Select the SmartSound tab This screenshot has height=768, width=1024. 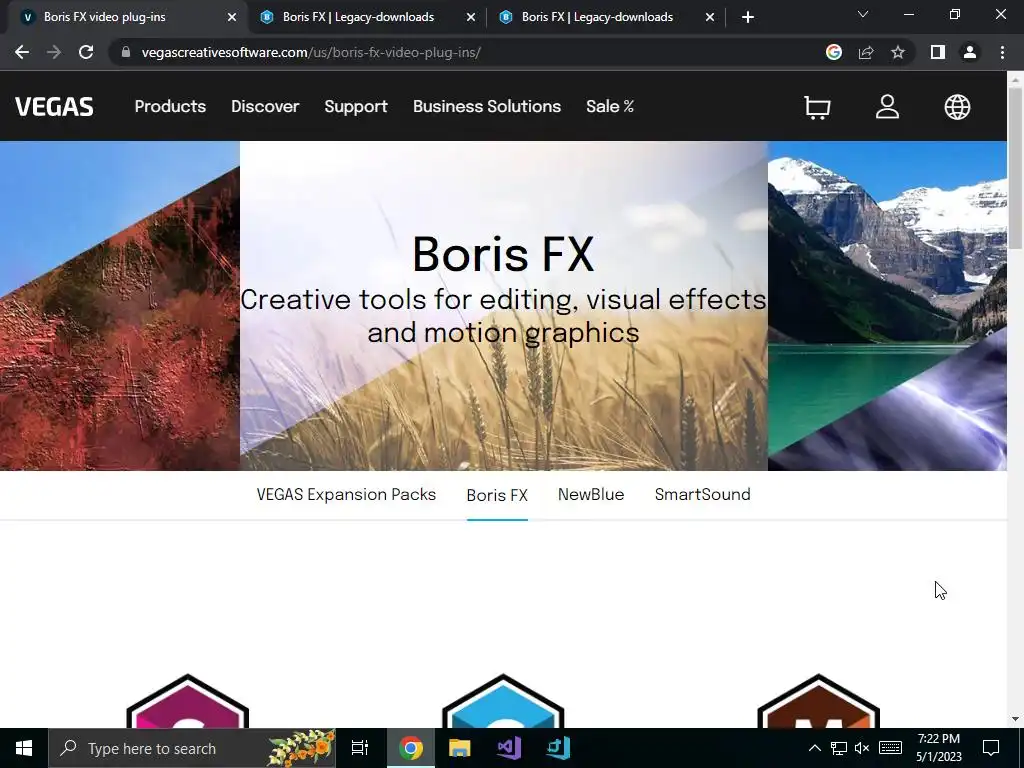[703, 494]
